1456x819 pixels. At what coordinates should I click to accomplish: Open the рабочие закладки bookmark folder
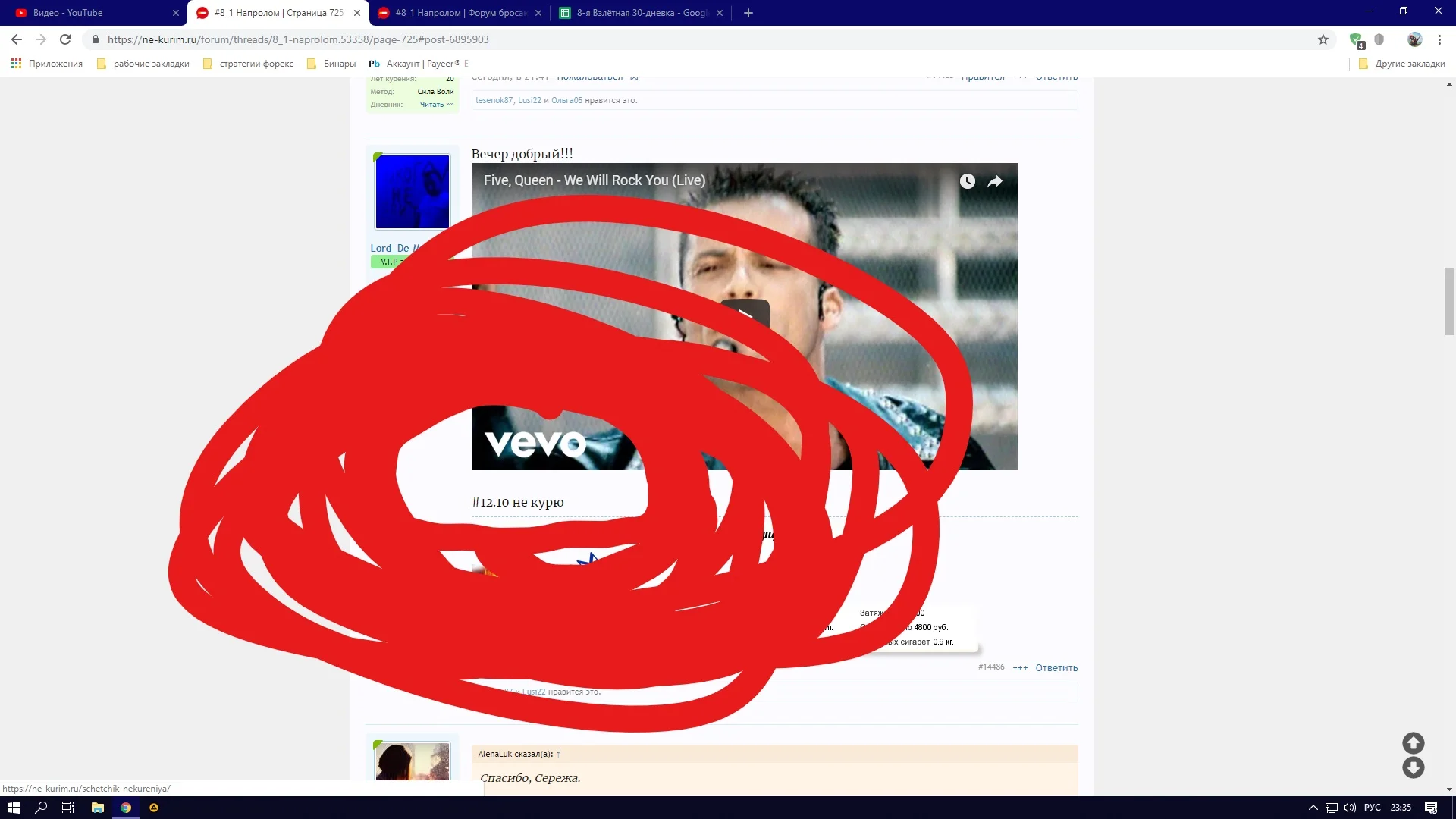coord(143,64)
